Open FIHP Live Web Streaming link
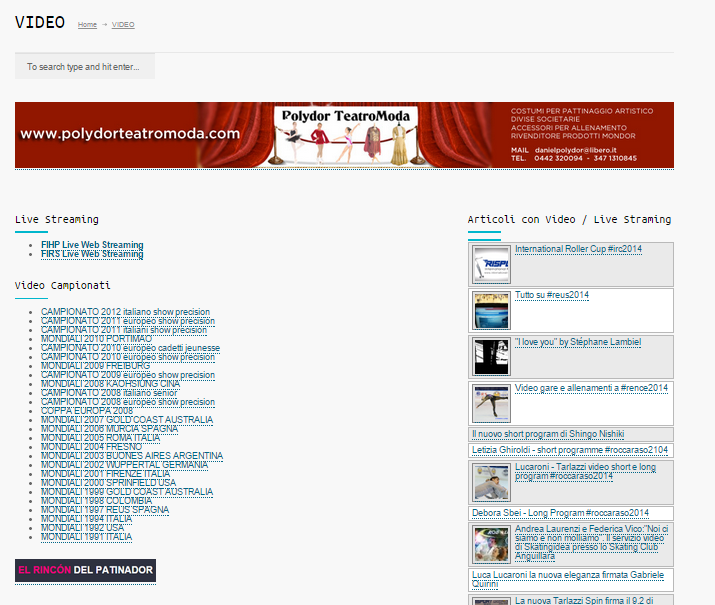The image size is (715, 605). [92, 245]
